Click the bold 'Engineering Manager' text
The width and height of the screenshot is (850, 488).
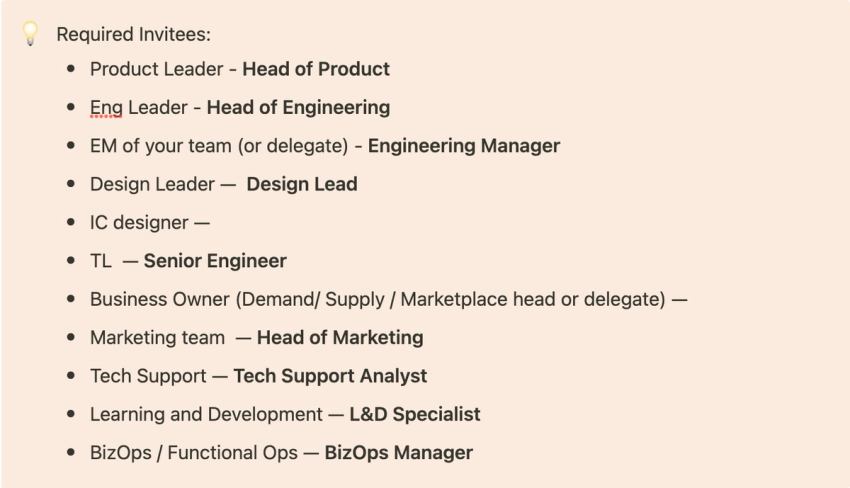[464, 146]
